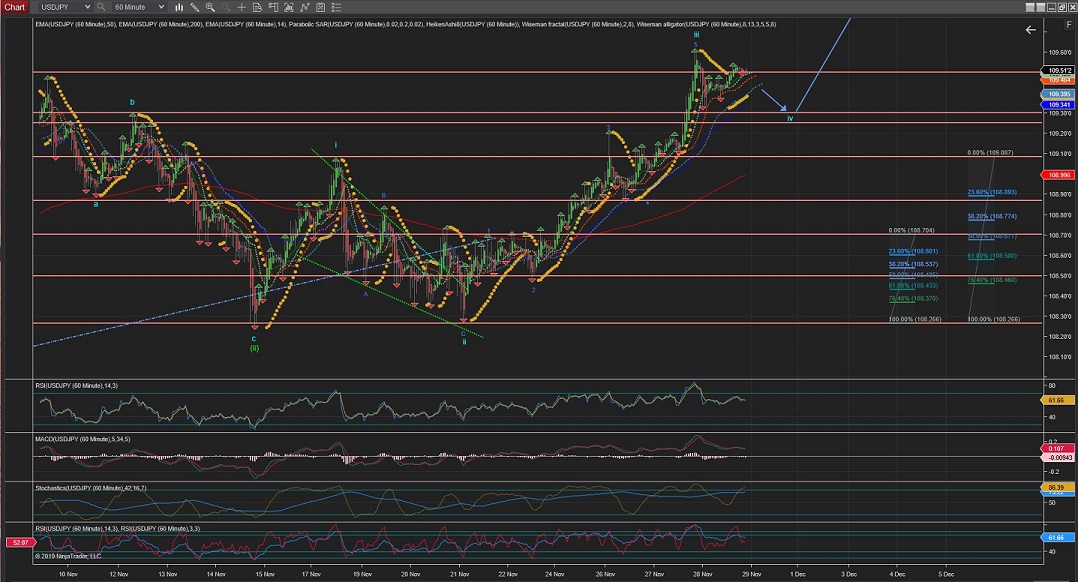Click the iii wave label at chart high
Screen dimensions: 1078x582
click(x=696, y=34)
